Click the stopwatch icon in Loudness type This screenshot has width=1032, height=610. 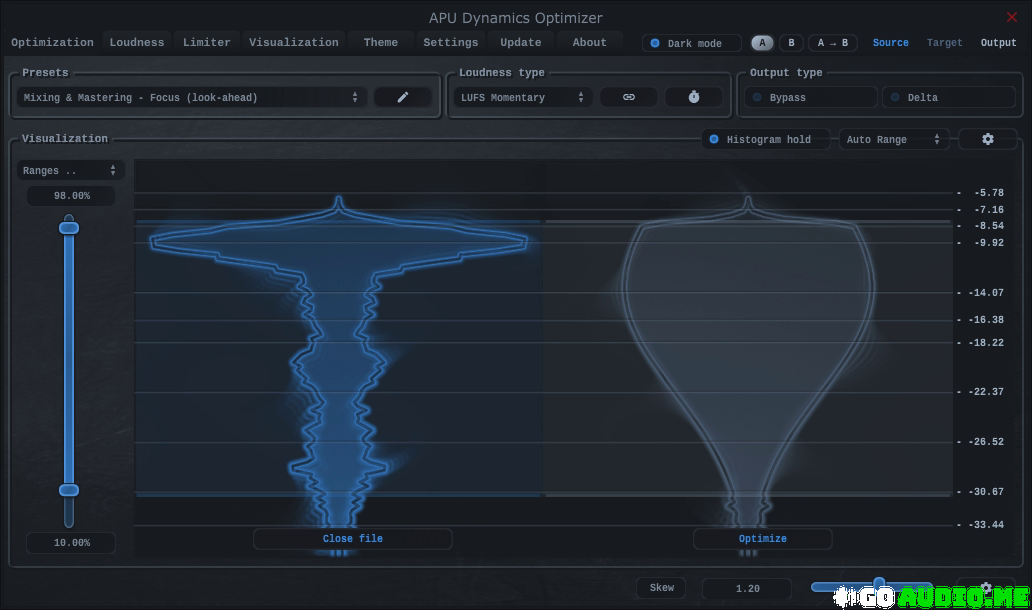[x=694, y=97]
